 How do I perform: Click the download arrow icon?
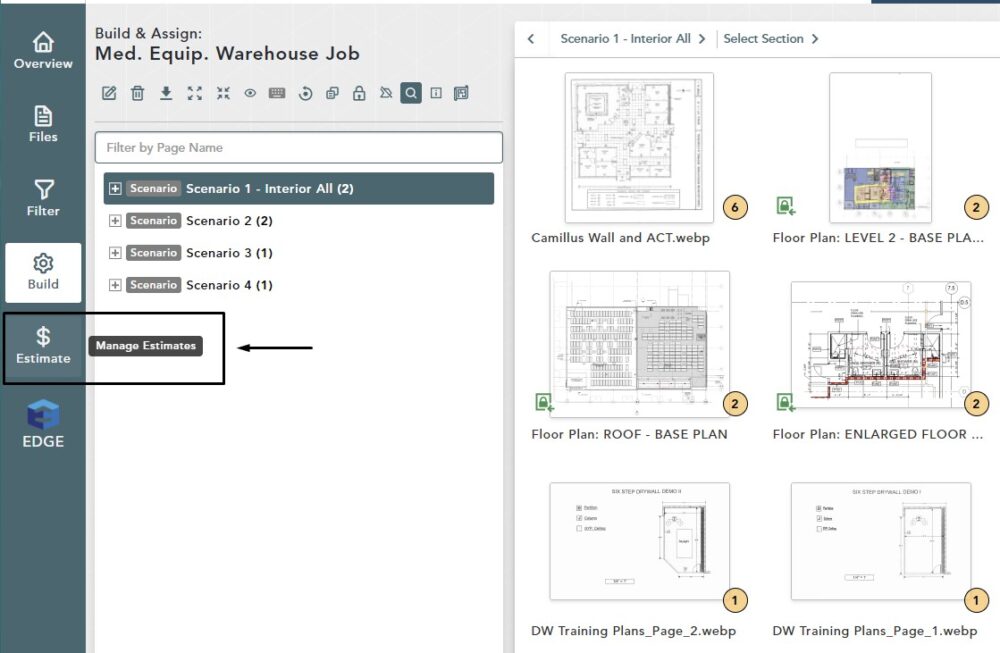(166, 93)
